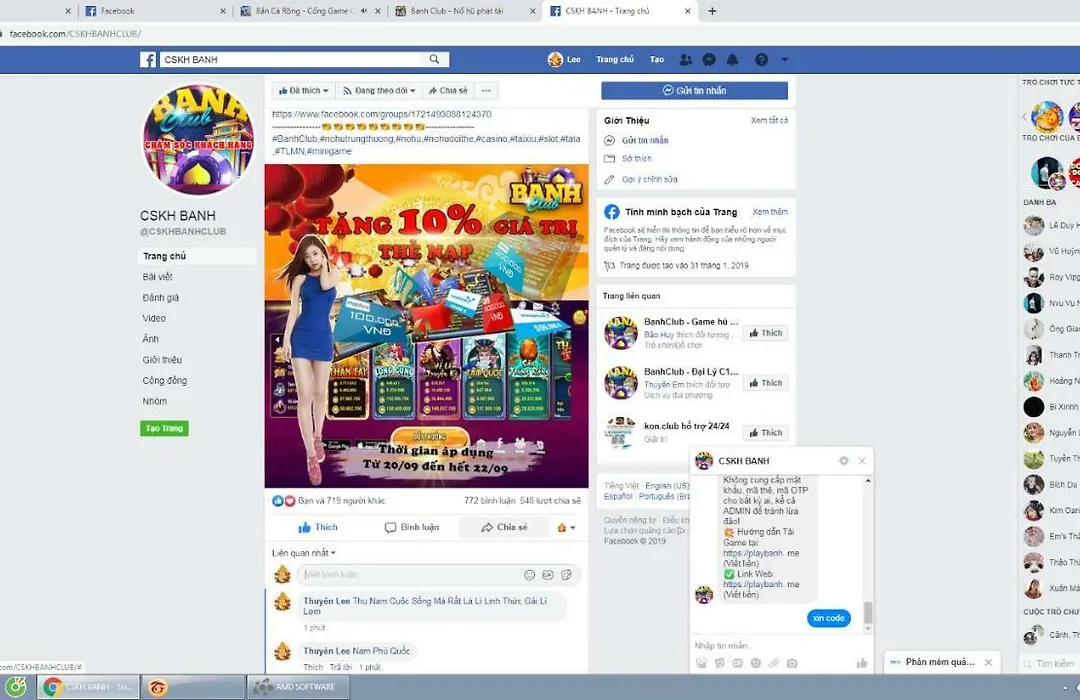Screen dimensions: 1080x700
Task: Open the emoji icon in the comment box
Action: click(x=529, y=575)
